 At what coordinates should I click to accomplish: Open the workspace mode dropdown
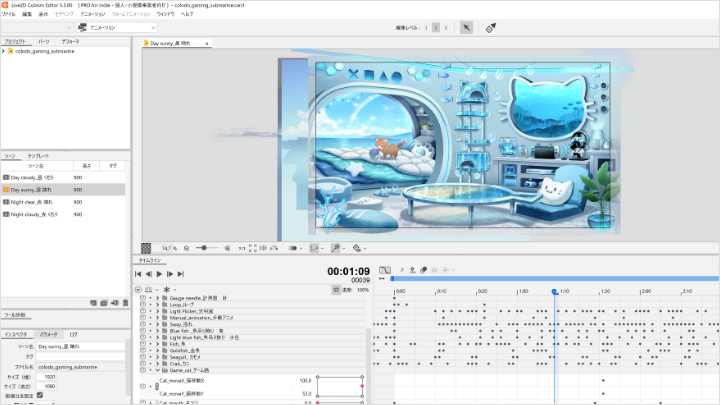[x=117, y=28]
